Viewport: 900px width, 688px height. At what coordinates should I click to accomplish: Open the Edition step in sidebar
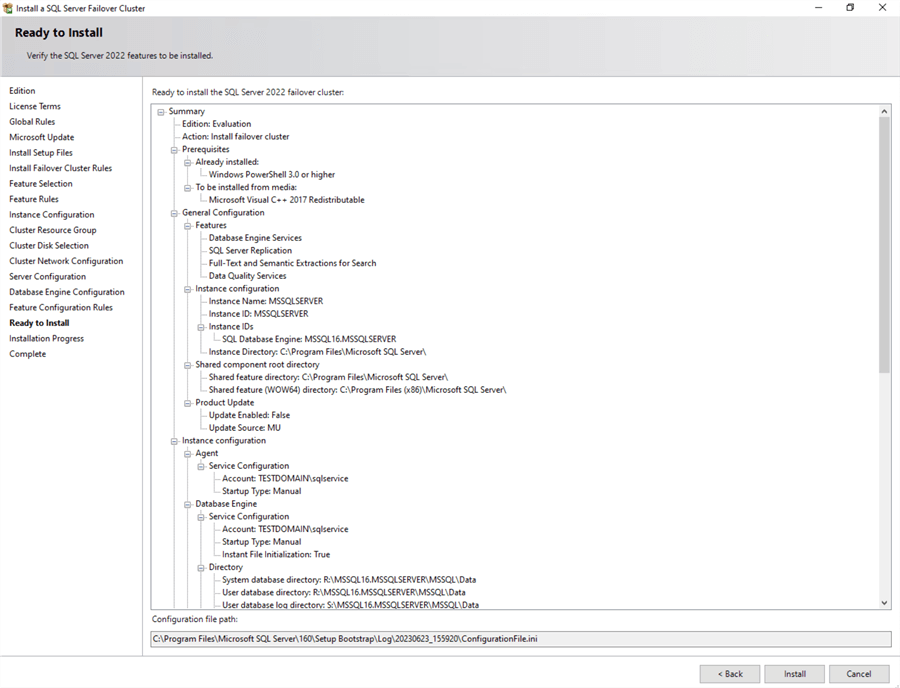(22, 91)
